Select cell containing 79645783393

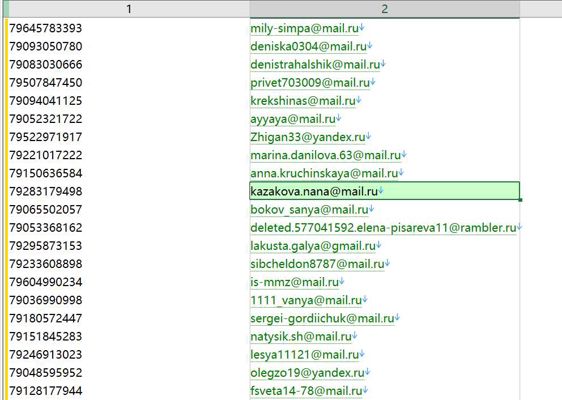point(129,28)
